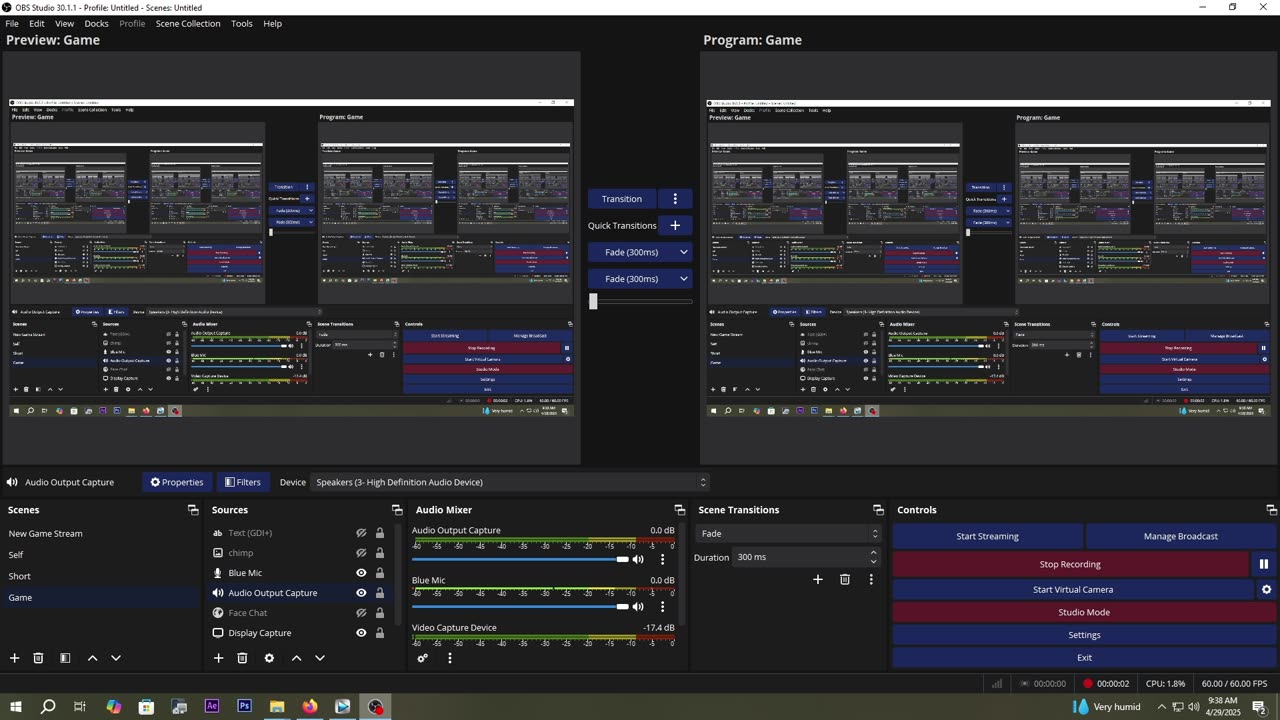Mute Audio Output Capture in mixer
1280x720 pixels.
pyautogui.click(x=638, y=559)
